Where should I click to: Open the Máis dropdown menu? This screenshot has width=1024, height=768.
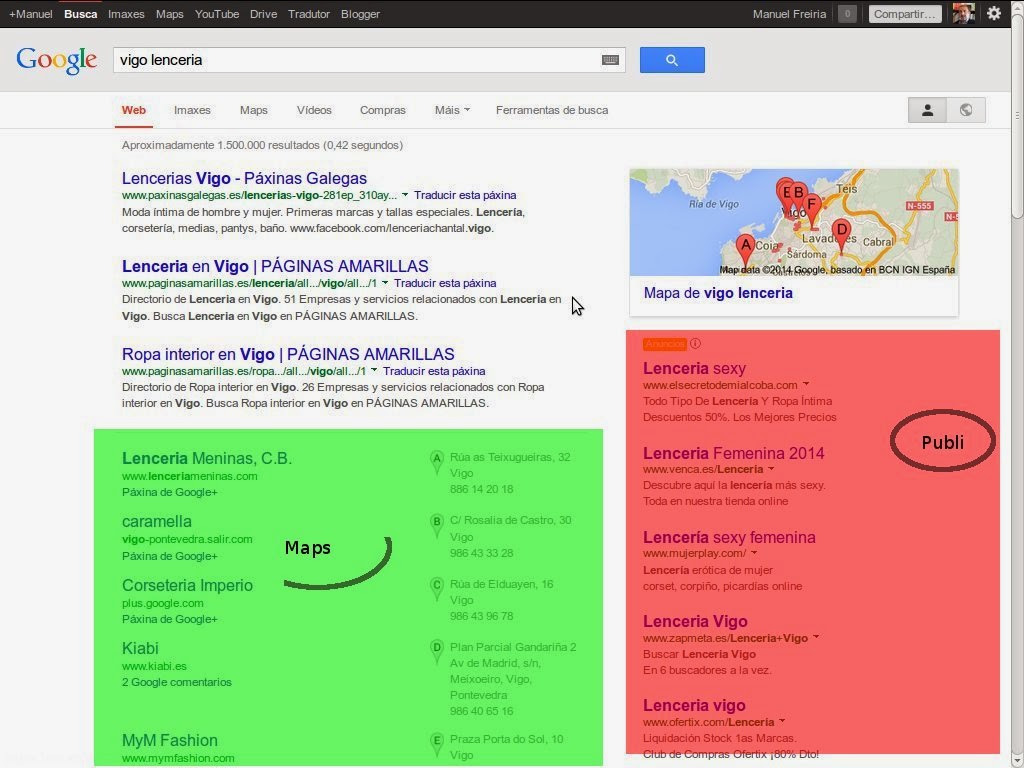pos(450,110)
